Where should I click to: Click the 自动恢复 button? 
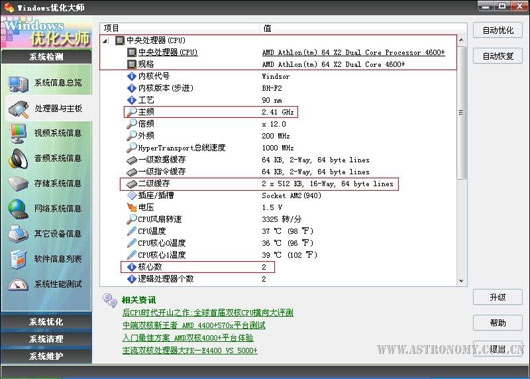point(498,56)
